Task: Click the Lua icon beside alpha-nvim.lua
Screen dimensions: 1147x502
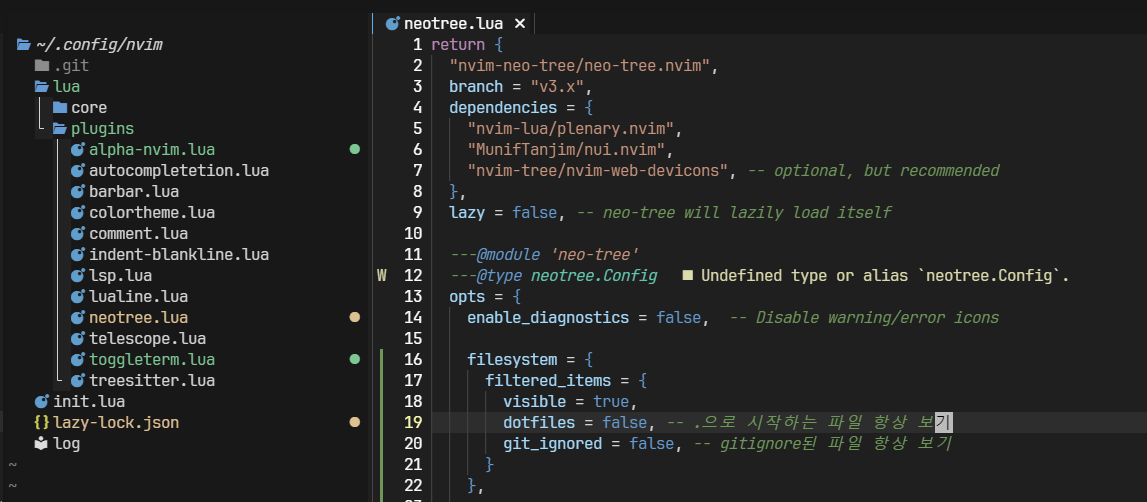Action: tap(78, 150)
